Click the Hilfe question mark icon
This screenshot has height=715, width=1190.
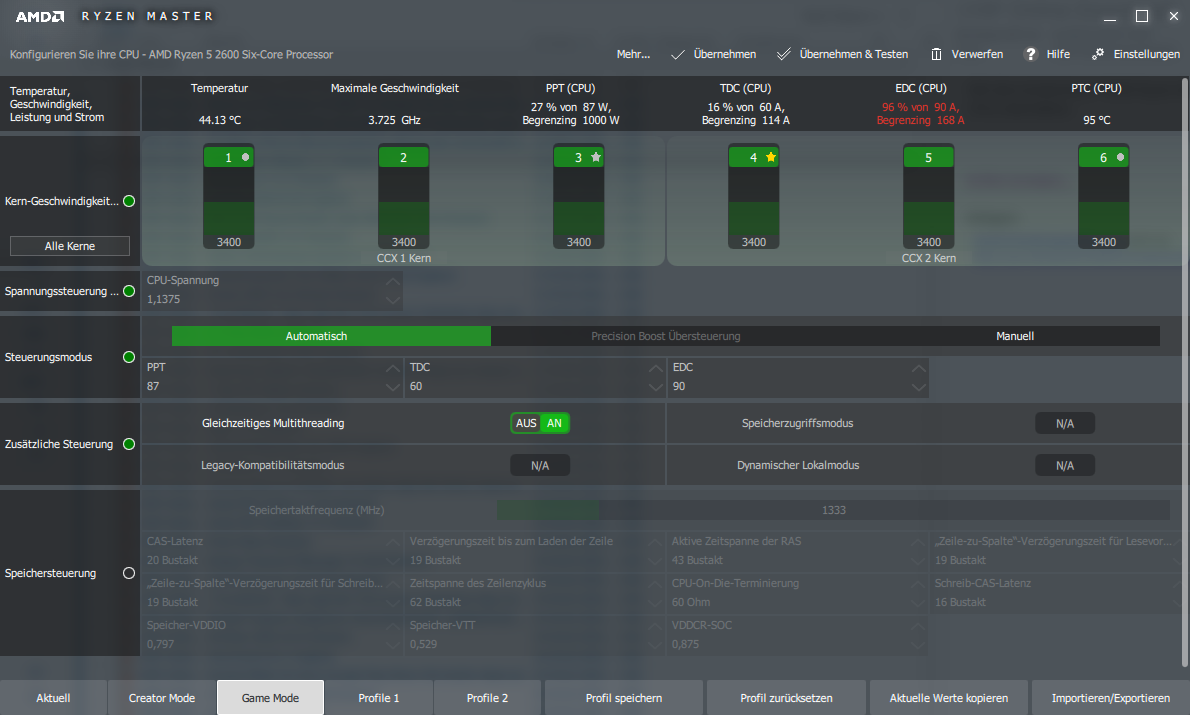point(1030,54)
